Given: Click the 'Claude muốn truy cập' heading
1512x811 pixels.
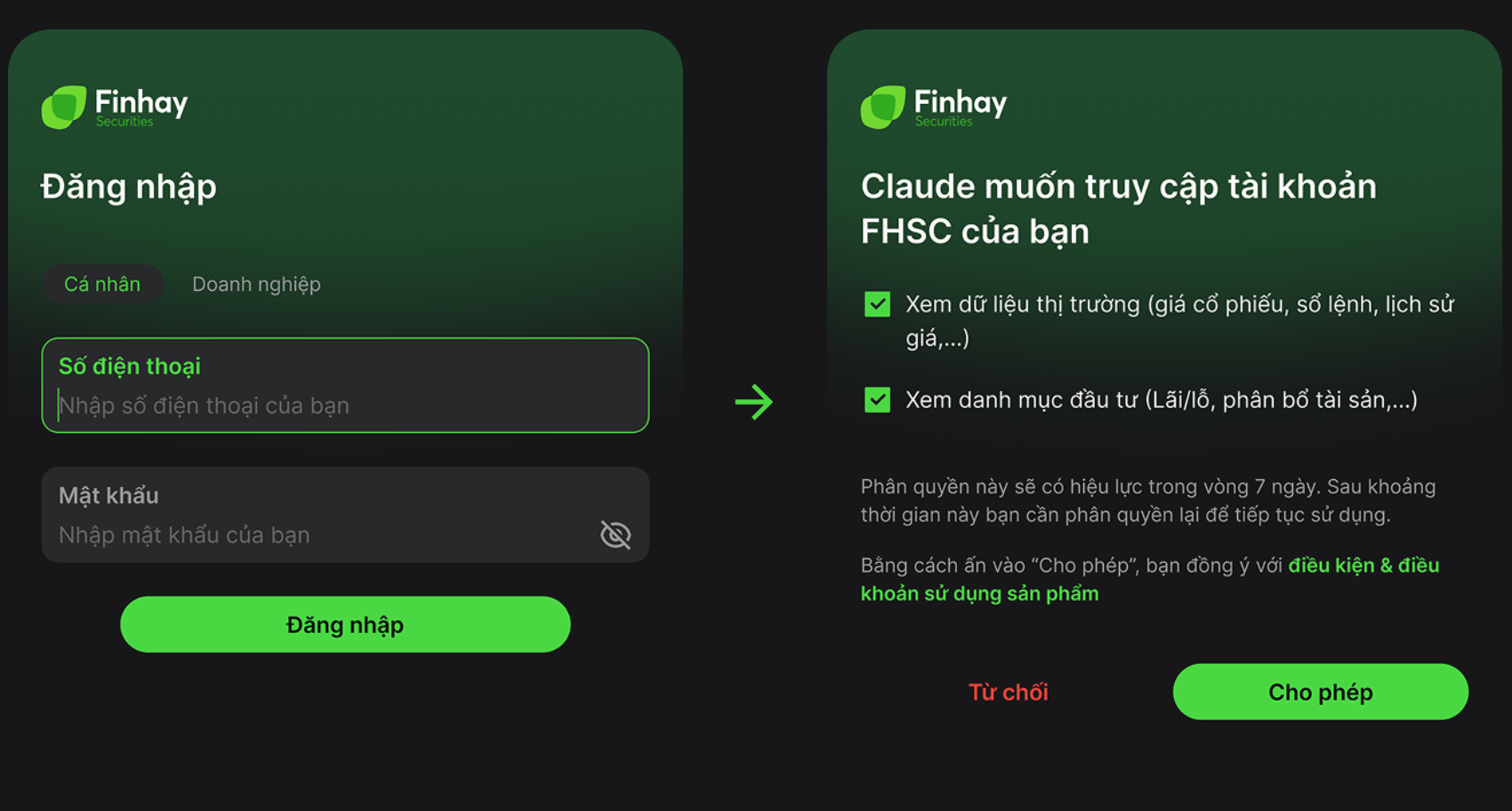Looking at the screenshot, I should 1119,209.
